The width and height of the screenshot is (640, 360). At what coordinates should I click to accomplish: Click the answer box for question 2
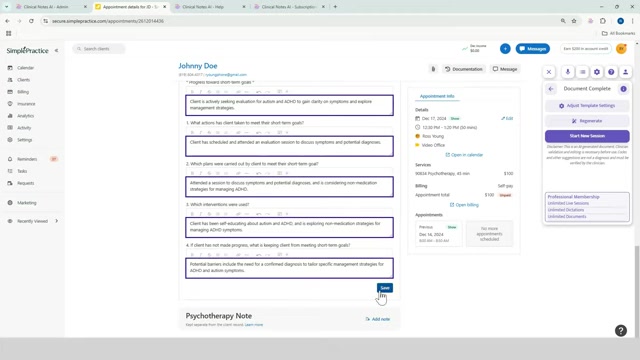click(x=289, y=187)
